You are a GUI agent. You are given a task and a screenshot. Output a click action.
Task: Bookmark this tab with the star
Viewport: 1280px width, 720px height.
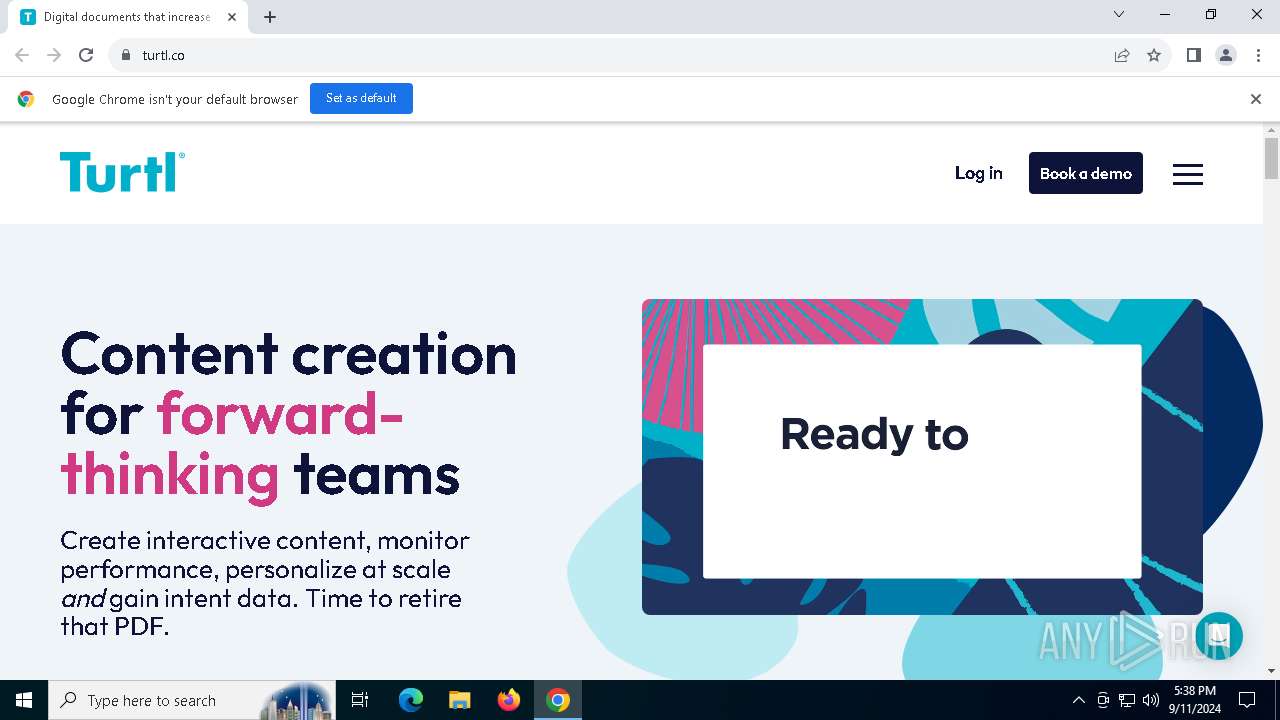tap(1154, 55)
